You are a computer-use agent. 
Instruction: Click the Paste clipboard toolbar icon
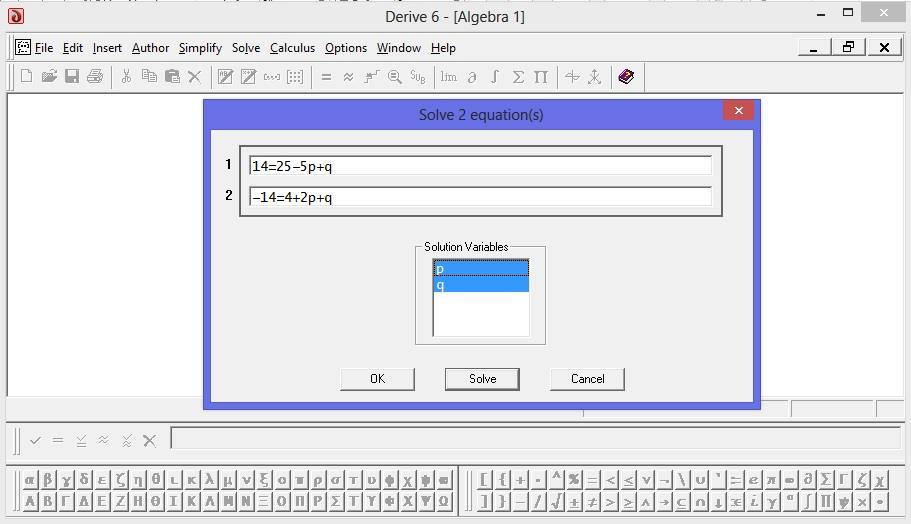[172, 77]
